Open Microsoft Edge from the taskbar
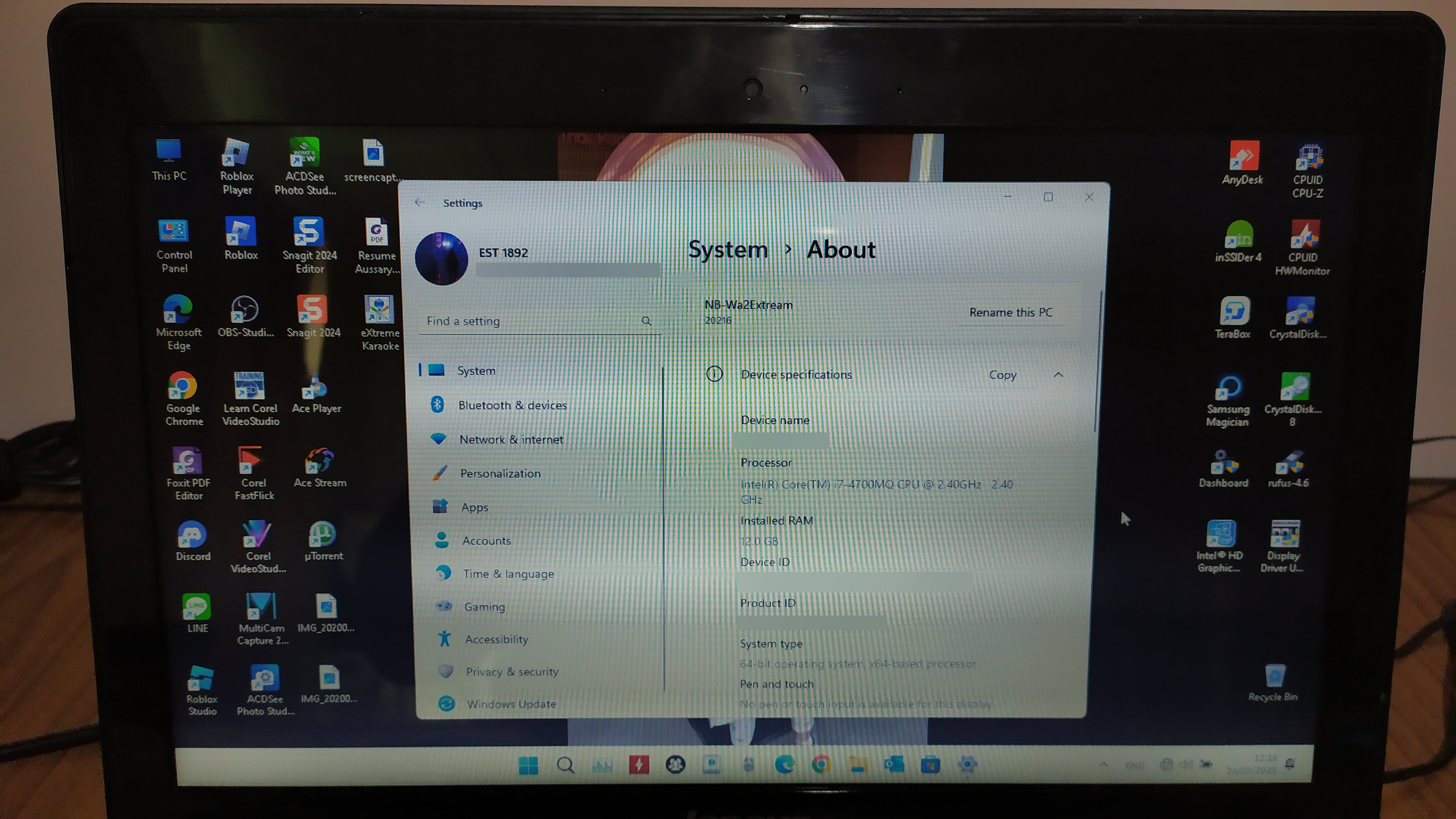 784,765
